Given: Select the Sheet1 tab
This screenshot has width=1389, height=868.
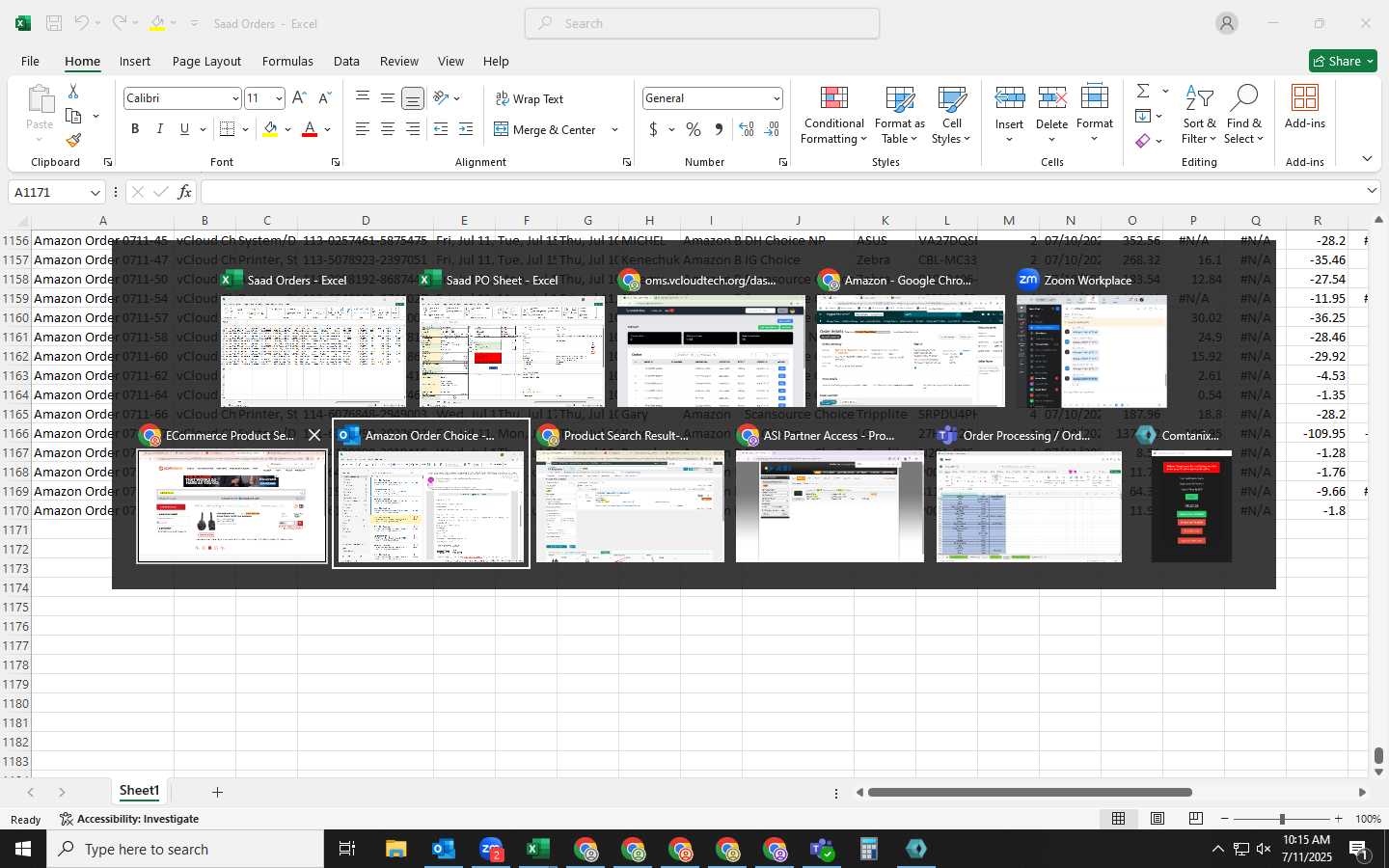Looking at the screenshot, I should click(139, 791).
